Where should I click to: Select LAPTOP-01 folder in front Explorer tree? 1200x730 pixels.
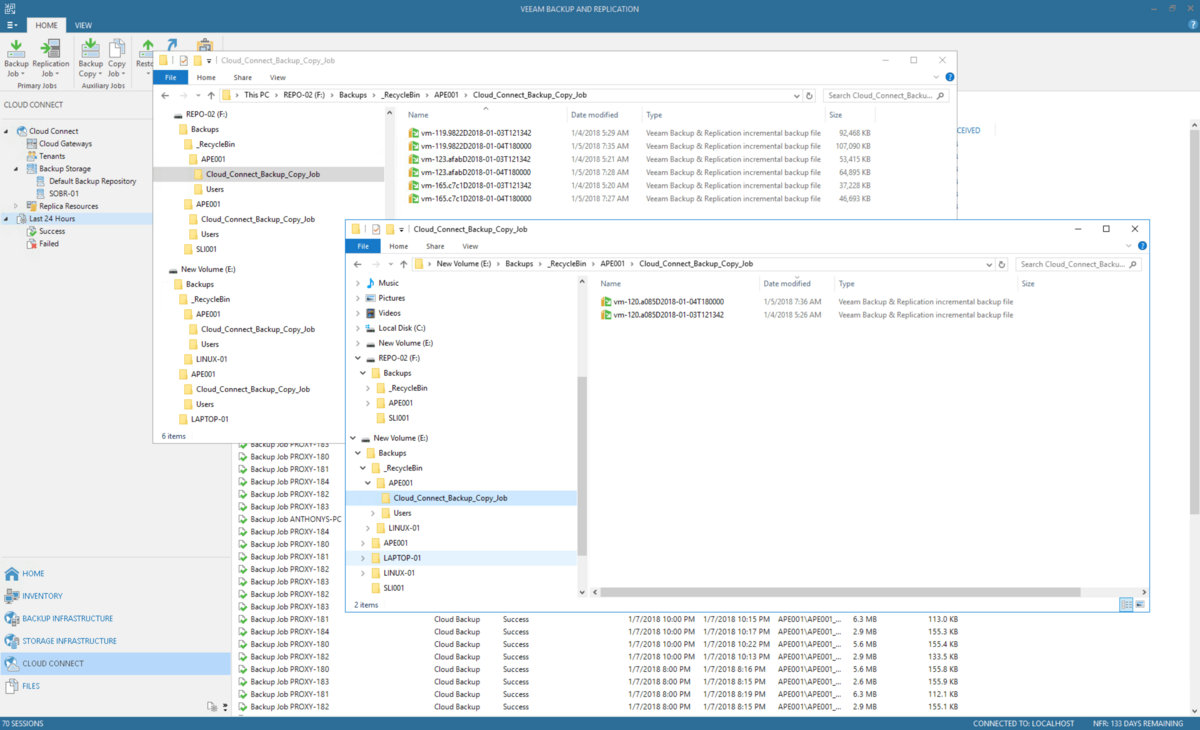pyautogui.click(x=400, y=558)
